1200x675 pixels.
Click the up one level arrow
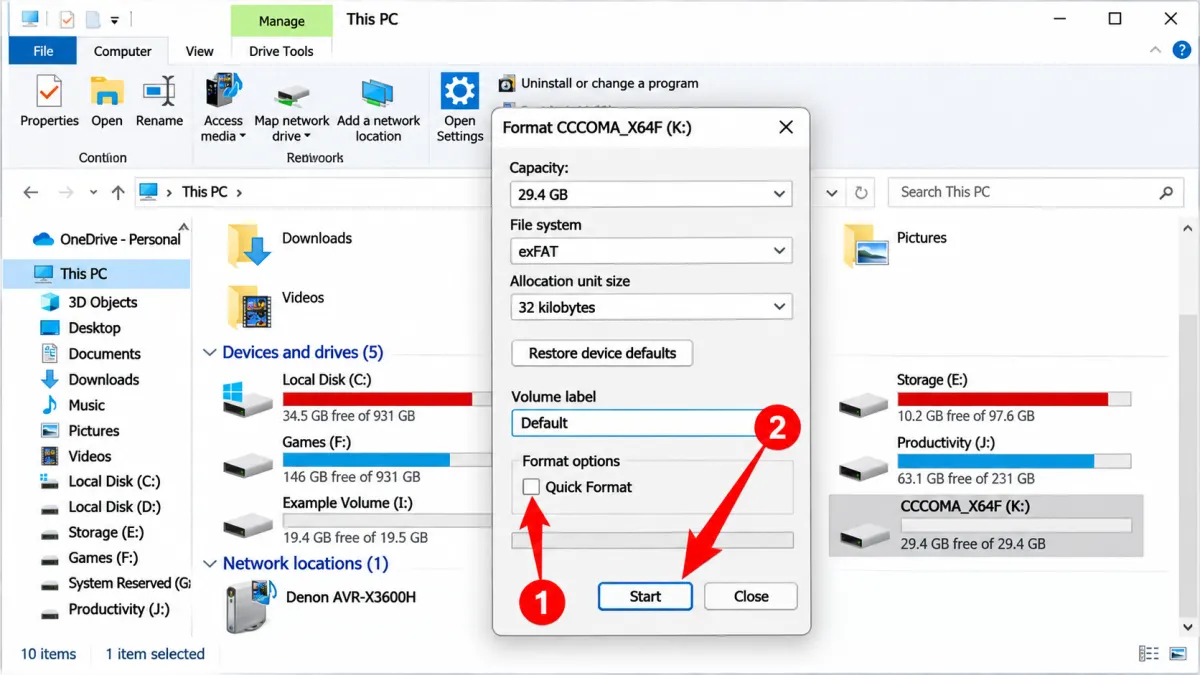tap(118, 192)
